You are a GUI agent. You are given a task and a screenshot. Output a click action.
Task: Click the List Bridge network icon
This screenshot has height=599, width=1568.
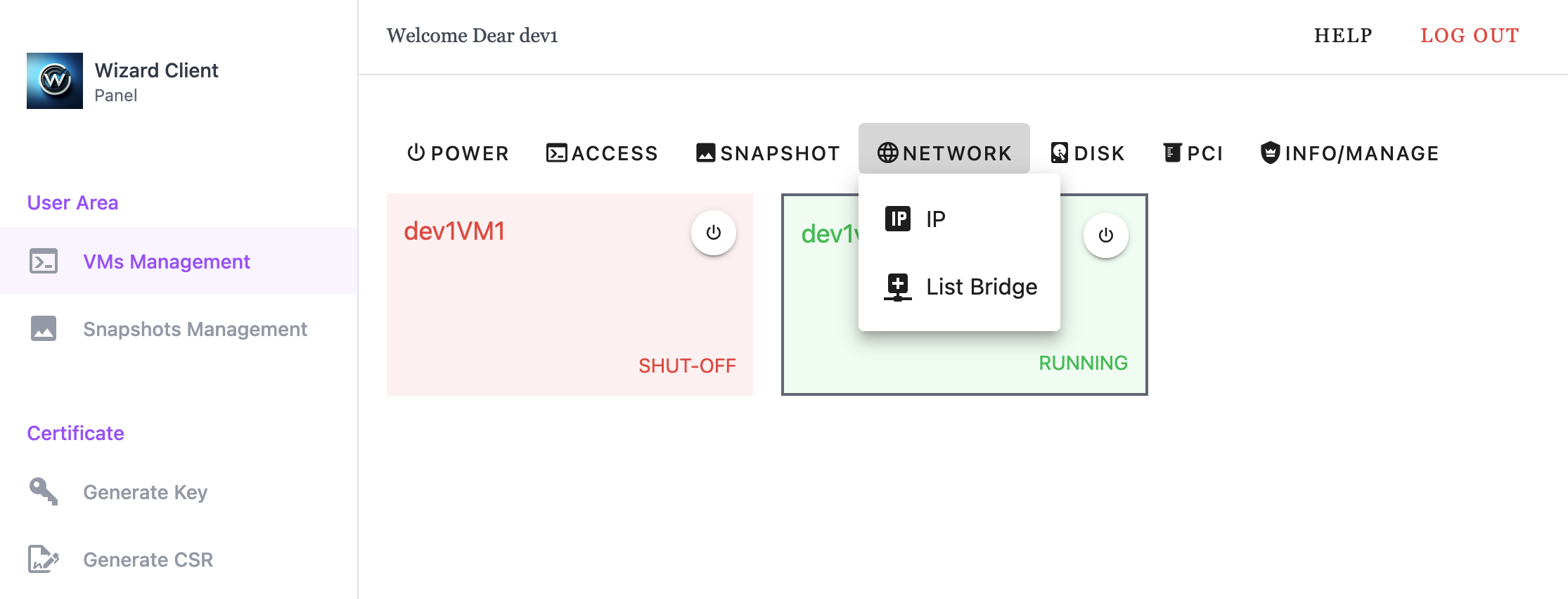[x=898, y=287]
